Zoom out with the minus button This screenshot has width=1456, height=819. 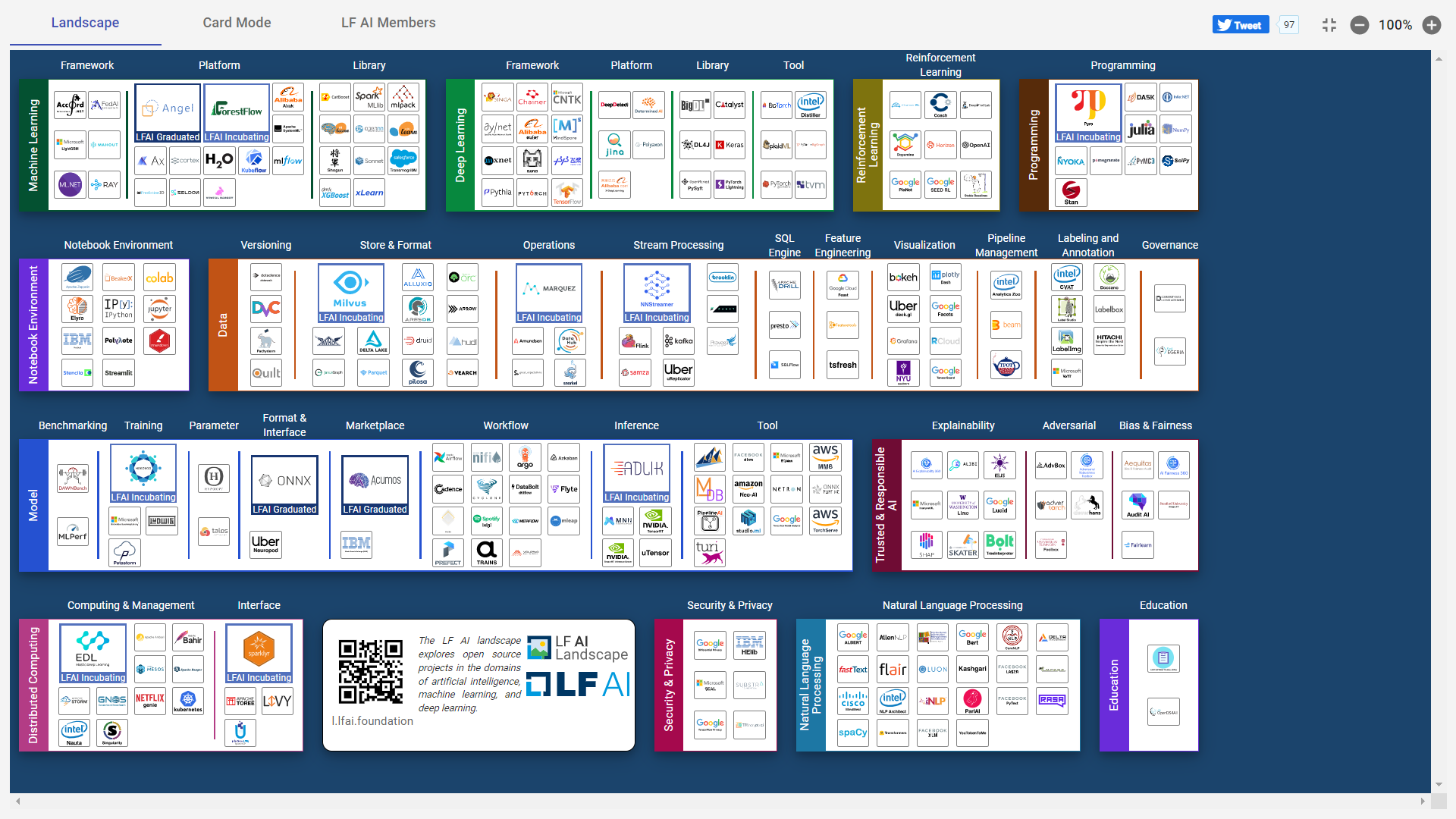(1360, 25)
